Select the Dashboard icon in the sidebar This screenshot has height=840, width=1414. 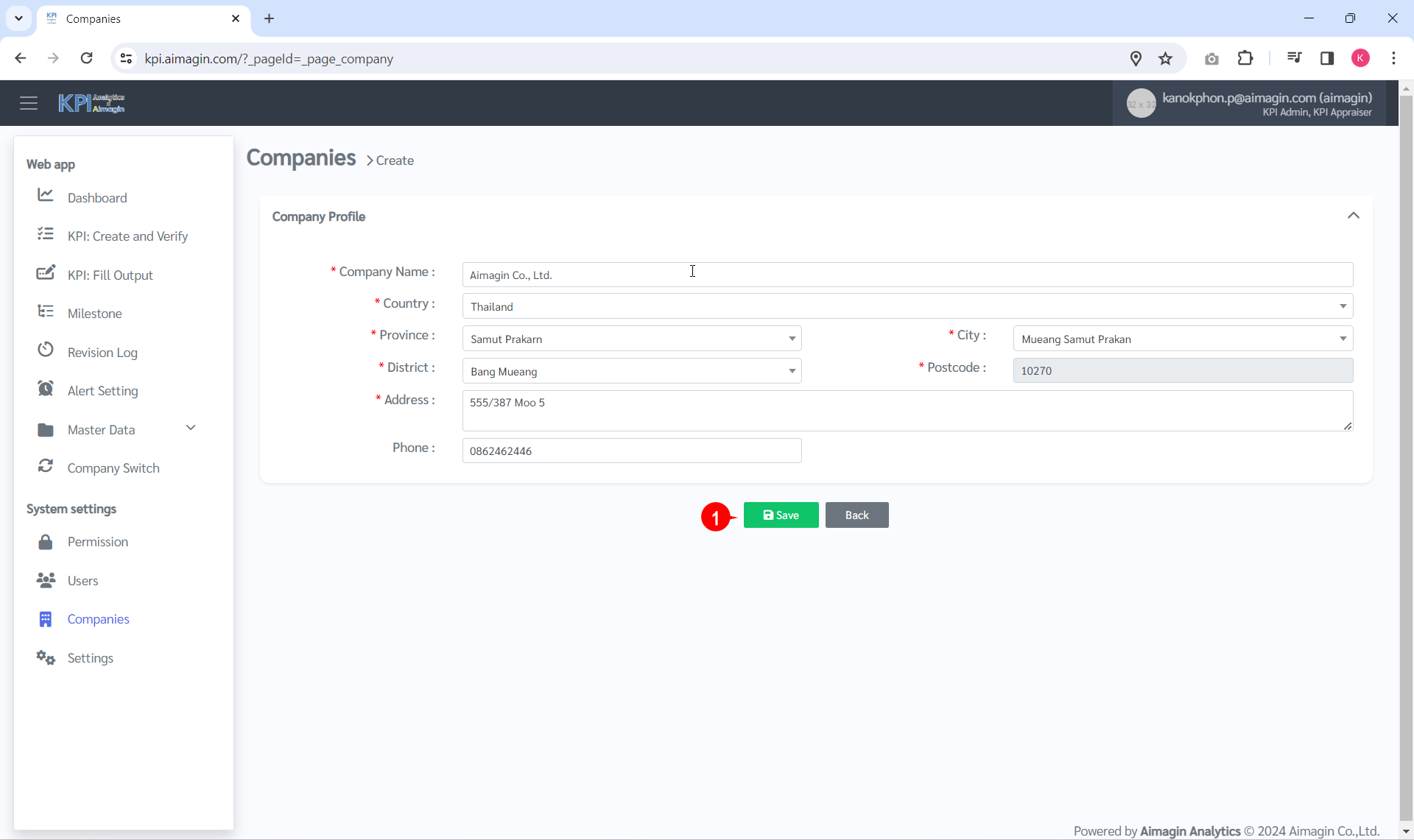point(45,194)
